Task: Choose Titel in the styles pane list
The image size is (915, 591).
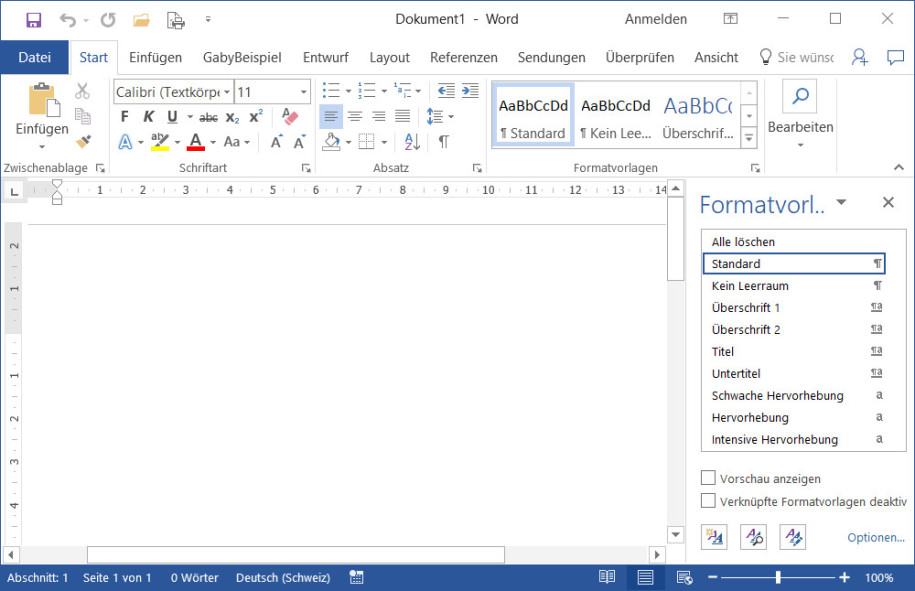Action: 794,351
